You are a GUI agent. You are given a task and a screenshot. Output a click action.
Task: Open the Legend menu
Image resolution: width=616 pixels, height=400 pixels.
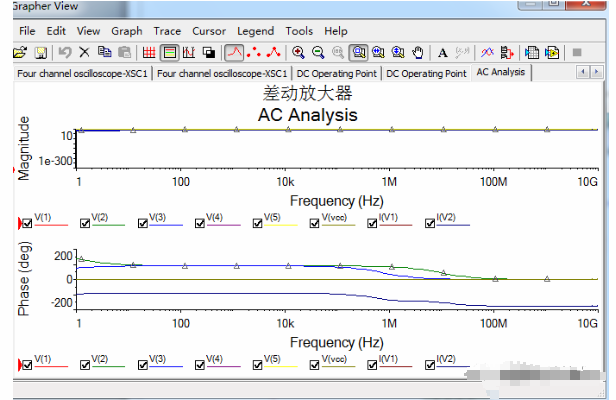(x=255, y=31)
